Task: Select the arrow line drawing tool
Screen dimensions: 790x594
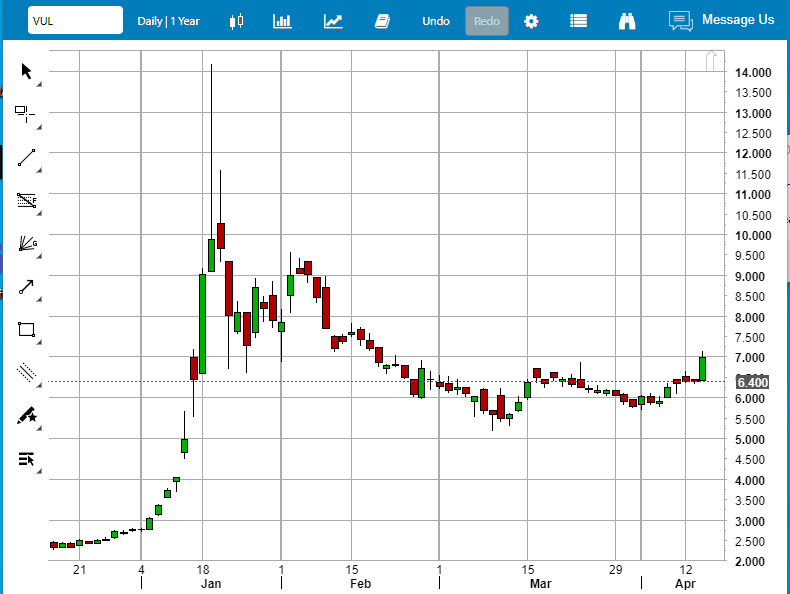Action: pyautogui.click(x=26, y=287)
